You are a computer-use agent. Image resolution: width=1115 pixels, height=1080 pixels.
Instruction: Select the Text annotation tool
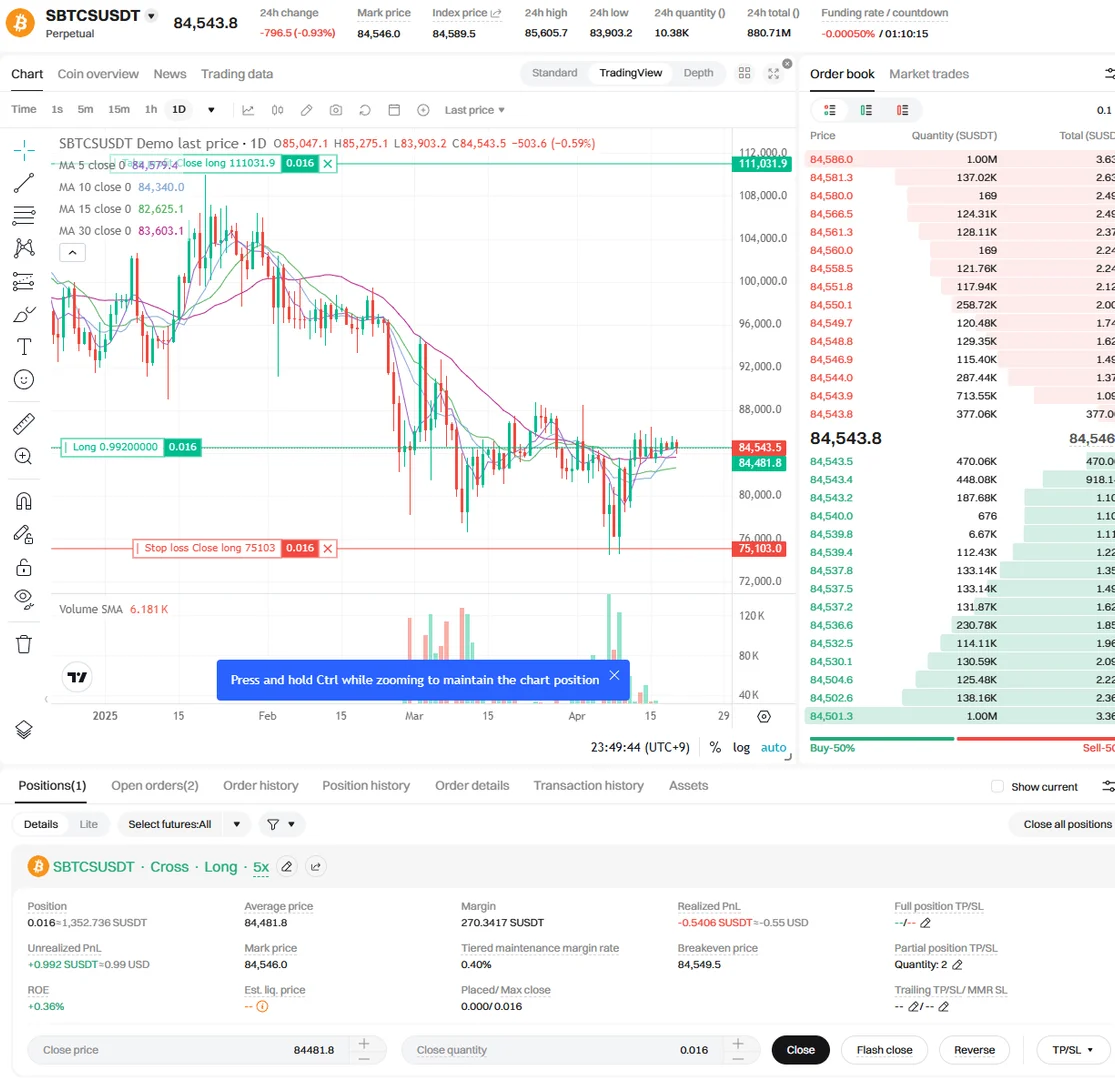23,347
